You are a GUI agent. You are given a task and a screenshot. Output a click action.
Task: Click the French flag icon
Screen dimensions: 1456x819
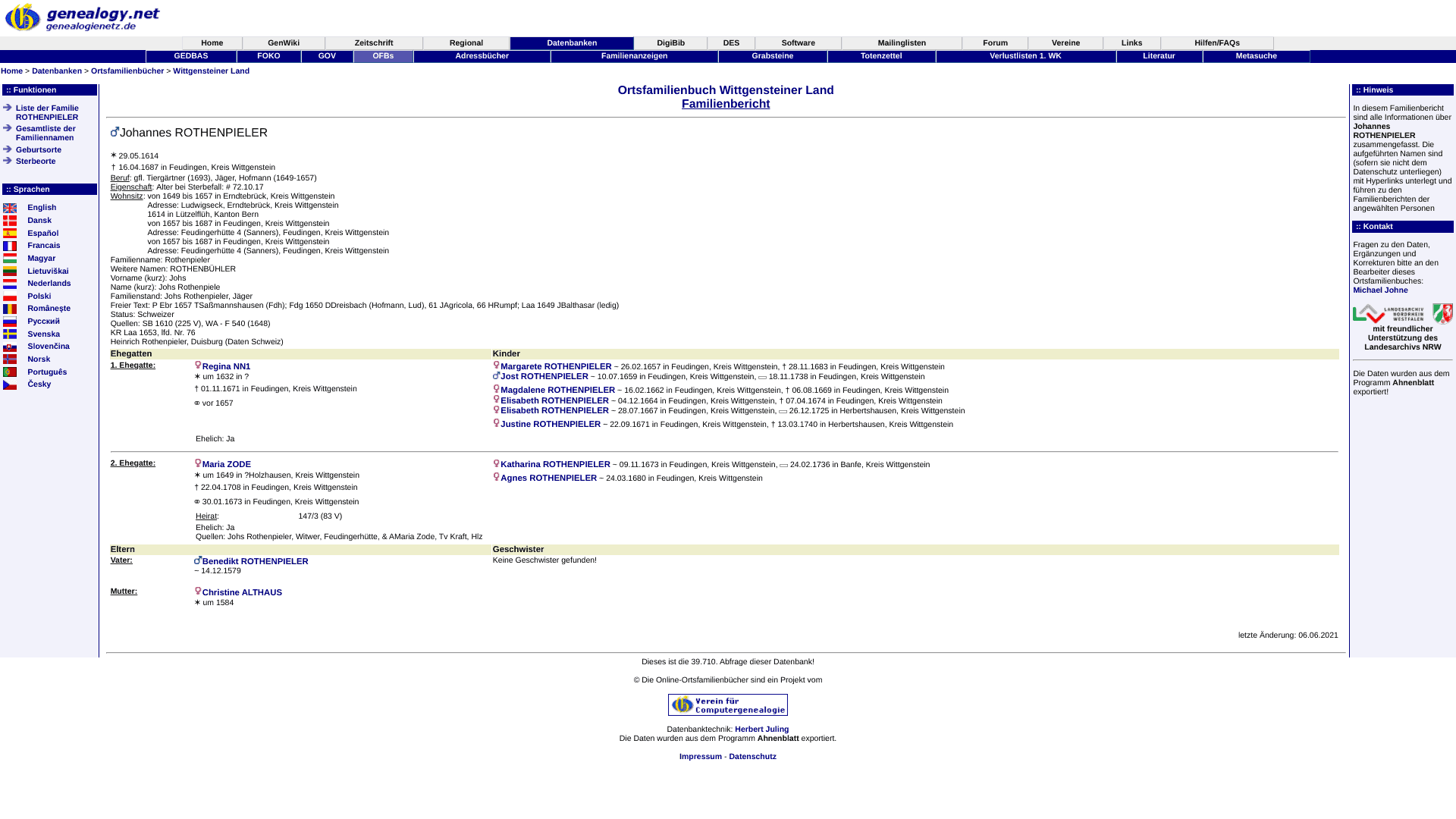click(x=10, y=246)
